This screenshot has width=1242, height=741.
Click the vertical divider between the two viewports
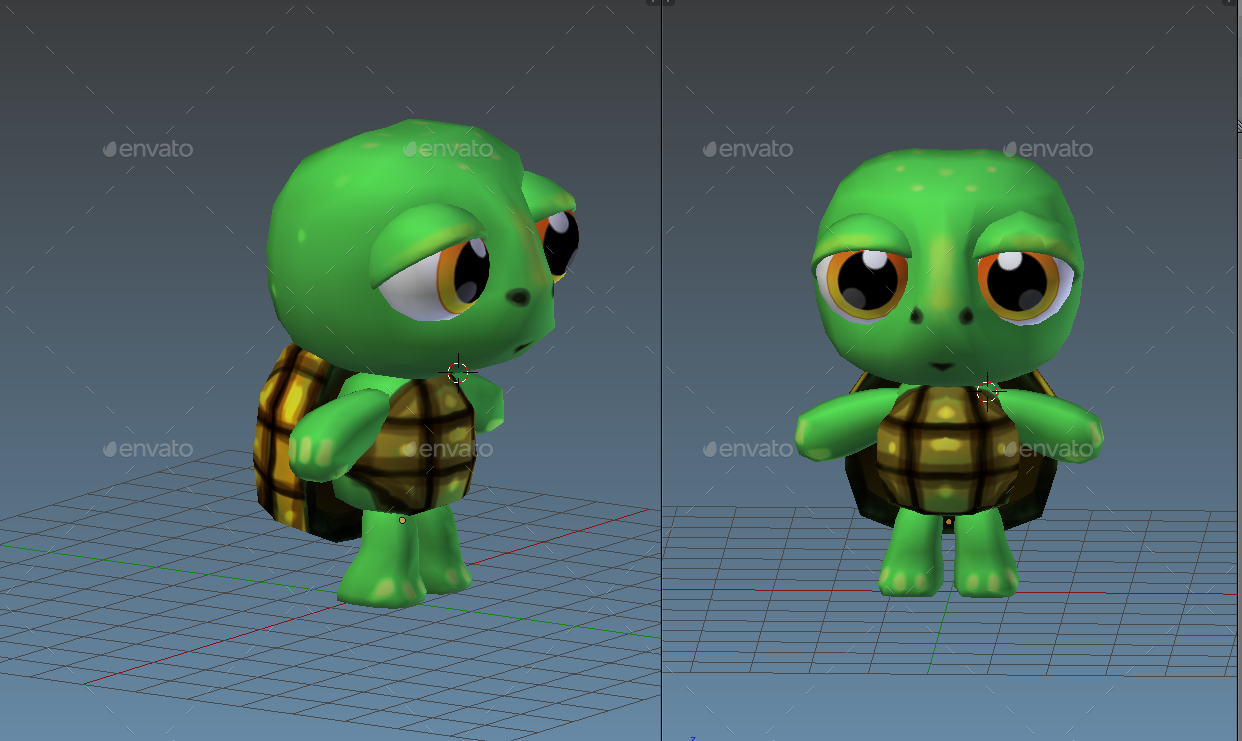pos(660,370)
